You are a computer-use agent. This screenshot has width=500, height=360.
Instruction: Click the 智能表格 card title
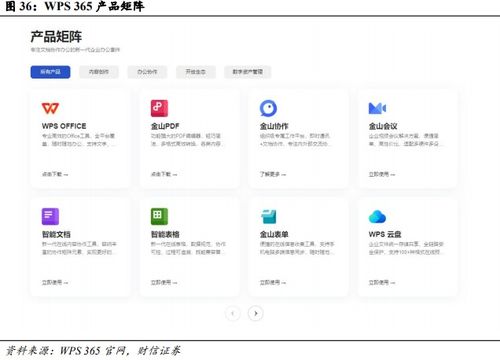click(165, 234)
